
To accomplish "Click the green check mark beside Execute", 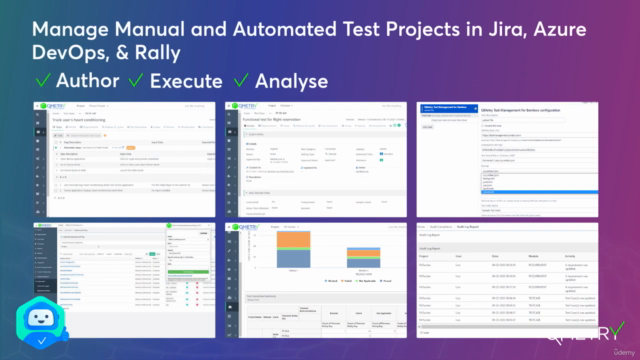I will pos(136,80).
